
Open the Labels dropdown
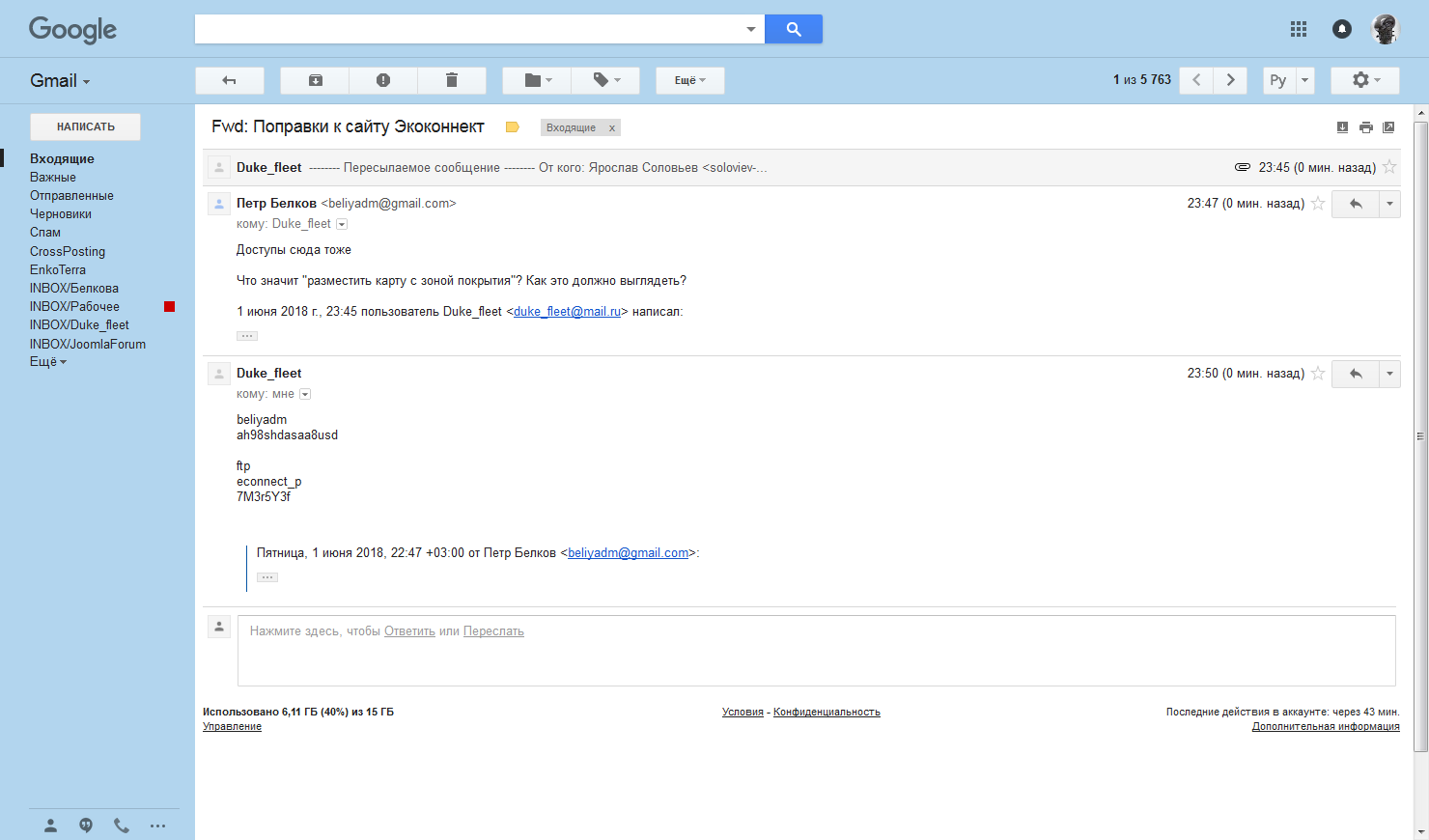coord(606,80)
